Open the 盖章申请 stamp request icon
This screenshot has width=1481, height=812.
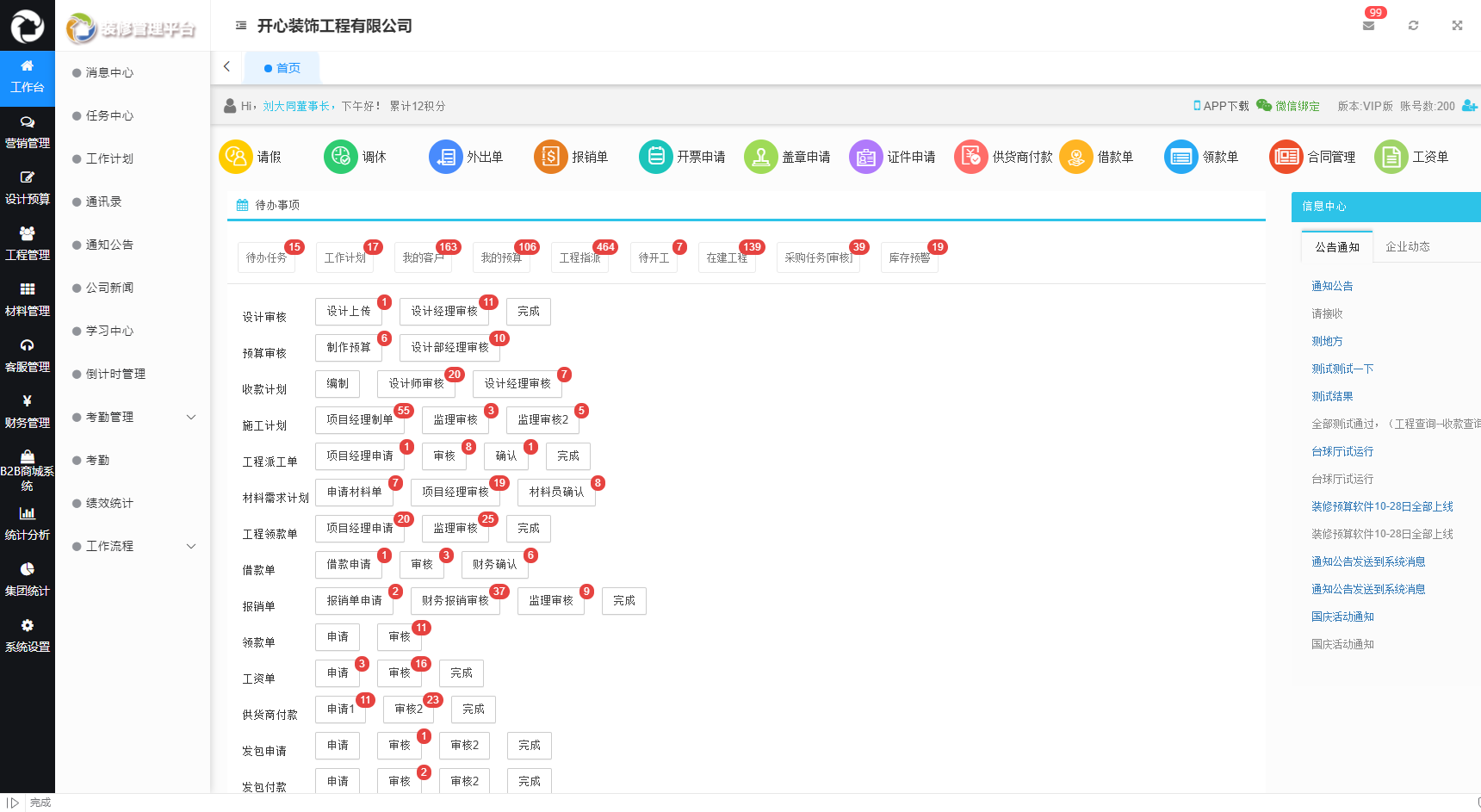click(x=761, y=157)
